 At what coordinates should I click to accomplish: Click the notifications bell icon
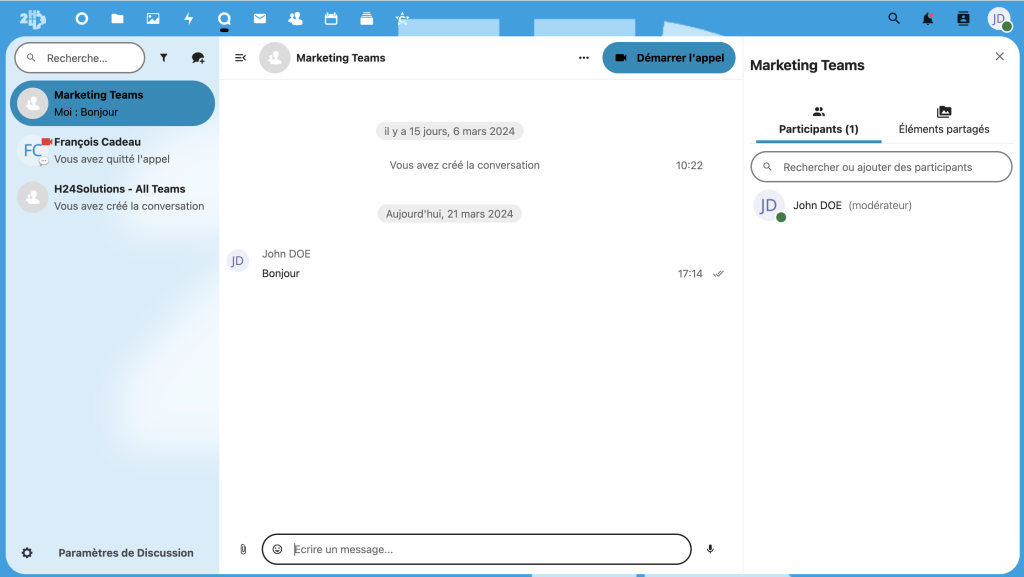[x=928, y=18]
